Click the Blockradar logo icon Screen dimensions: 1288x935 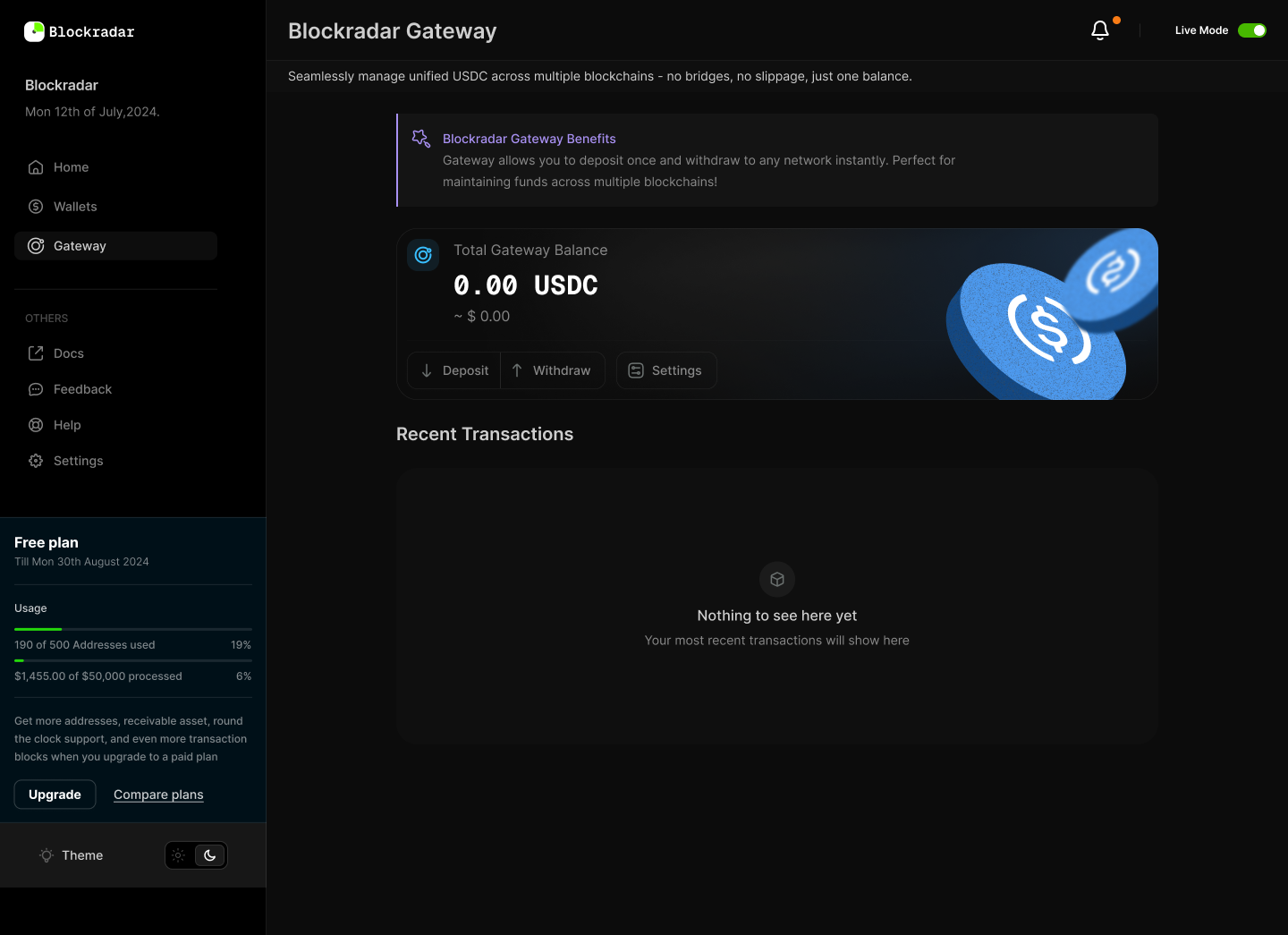pyautogui.click(x=34, y=31)
